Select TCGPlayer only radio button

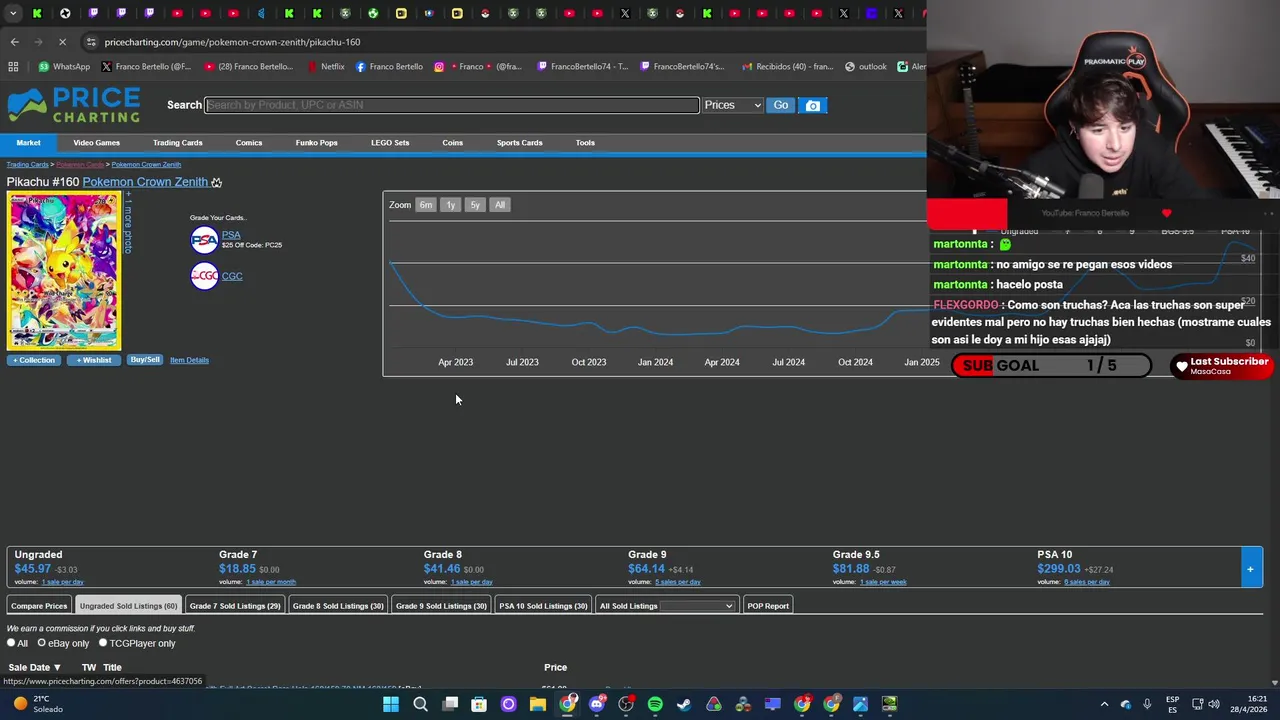[102, 643]
